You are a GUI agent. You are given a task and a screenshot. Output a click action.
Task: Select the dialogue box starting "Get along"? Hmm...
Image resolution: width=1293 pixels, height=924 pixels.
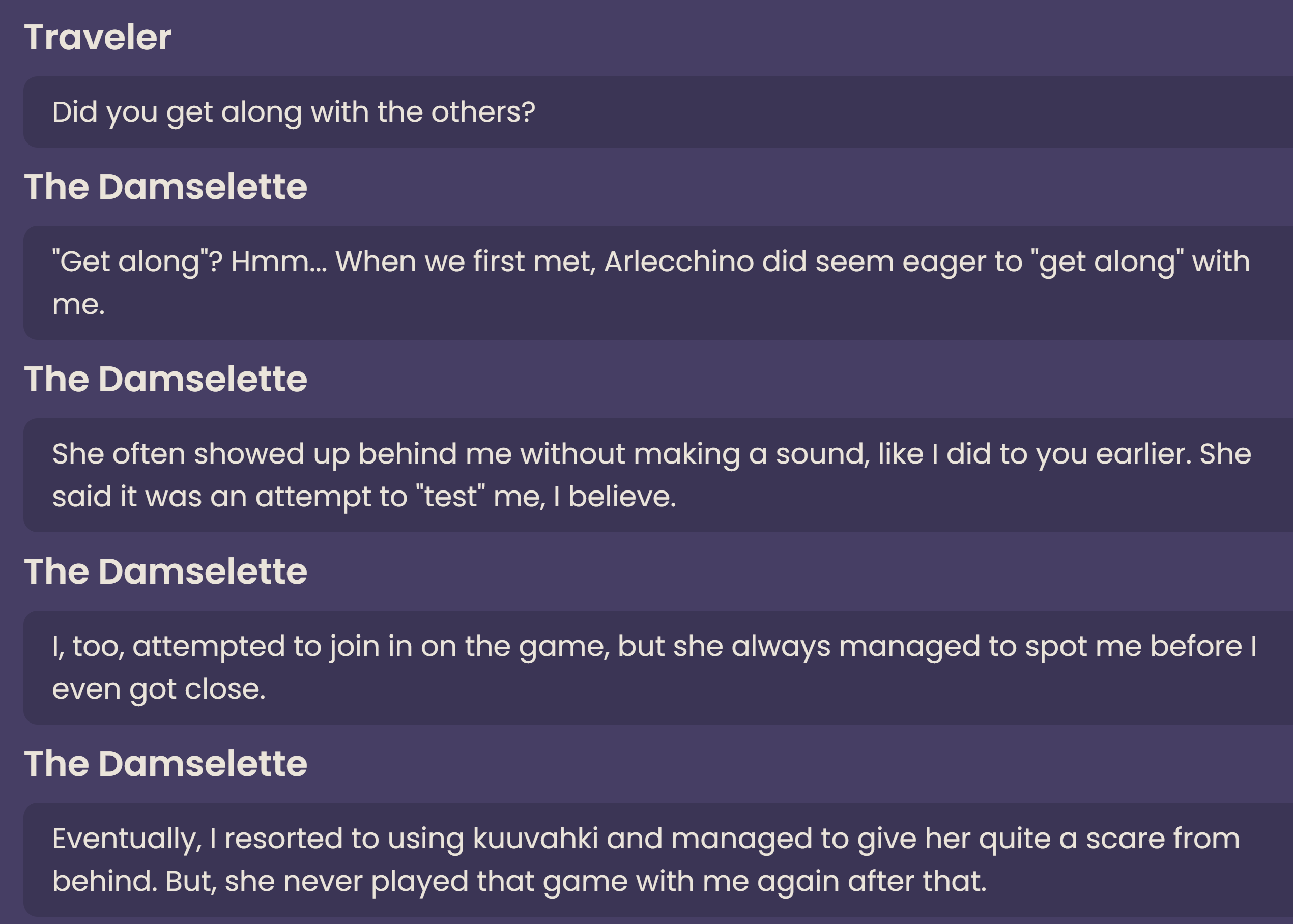658,283
